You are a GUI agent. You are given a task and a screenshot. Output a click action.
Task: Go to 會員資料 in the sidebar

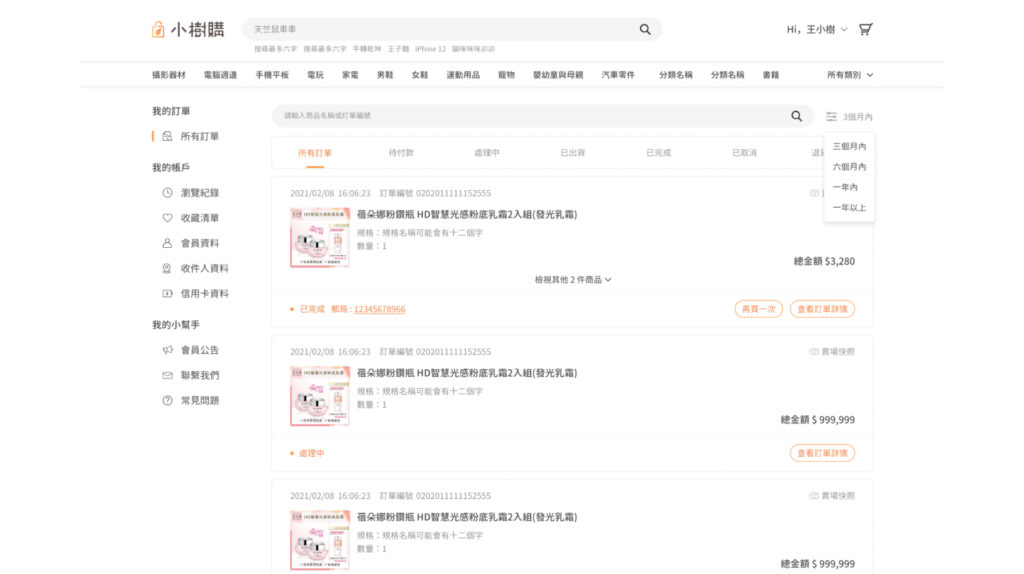199,243
